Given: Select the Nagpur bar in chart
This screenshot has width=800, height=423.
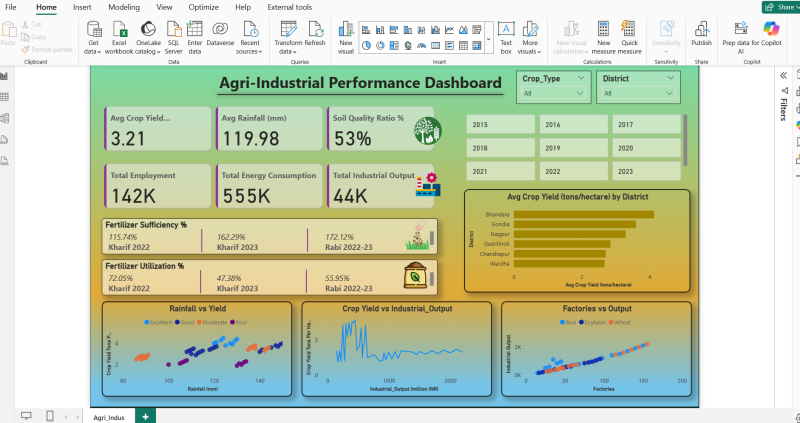Looking at the screenshot, I should pyautogui.click(x=569, y=234).
